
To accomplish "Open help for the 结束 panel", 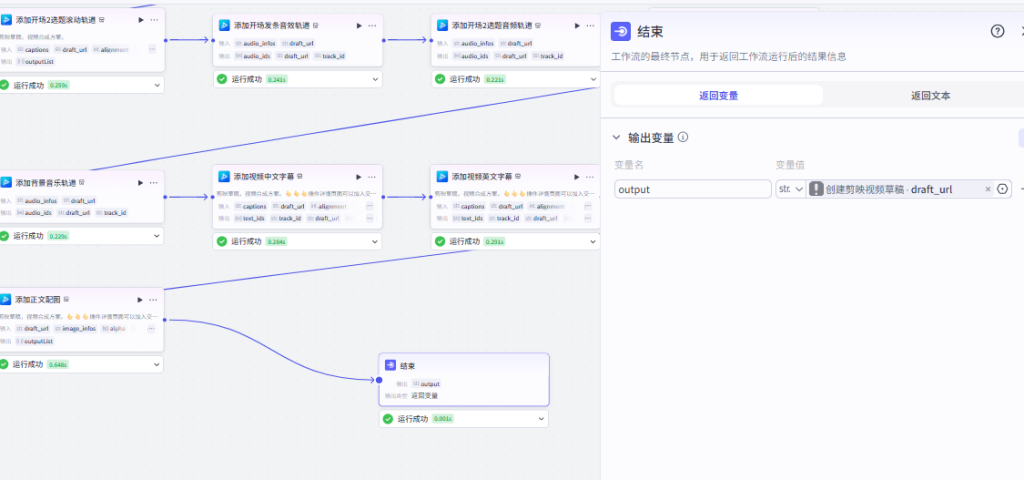I will coord(997,31).
